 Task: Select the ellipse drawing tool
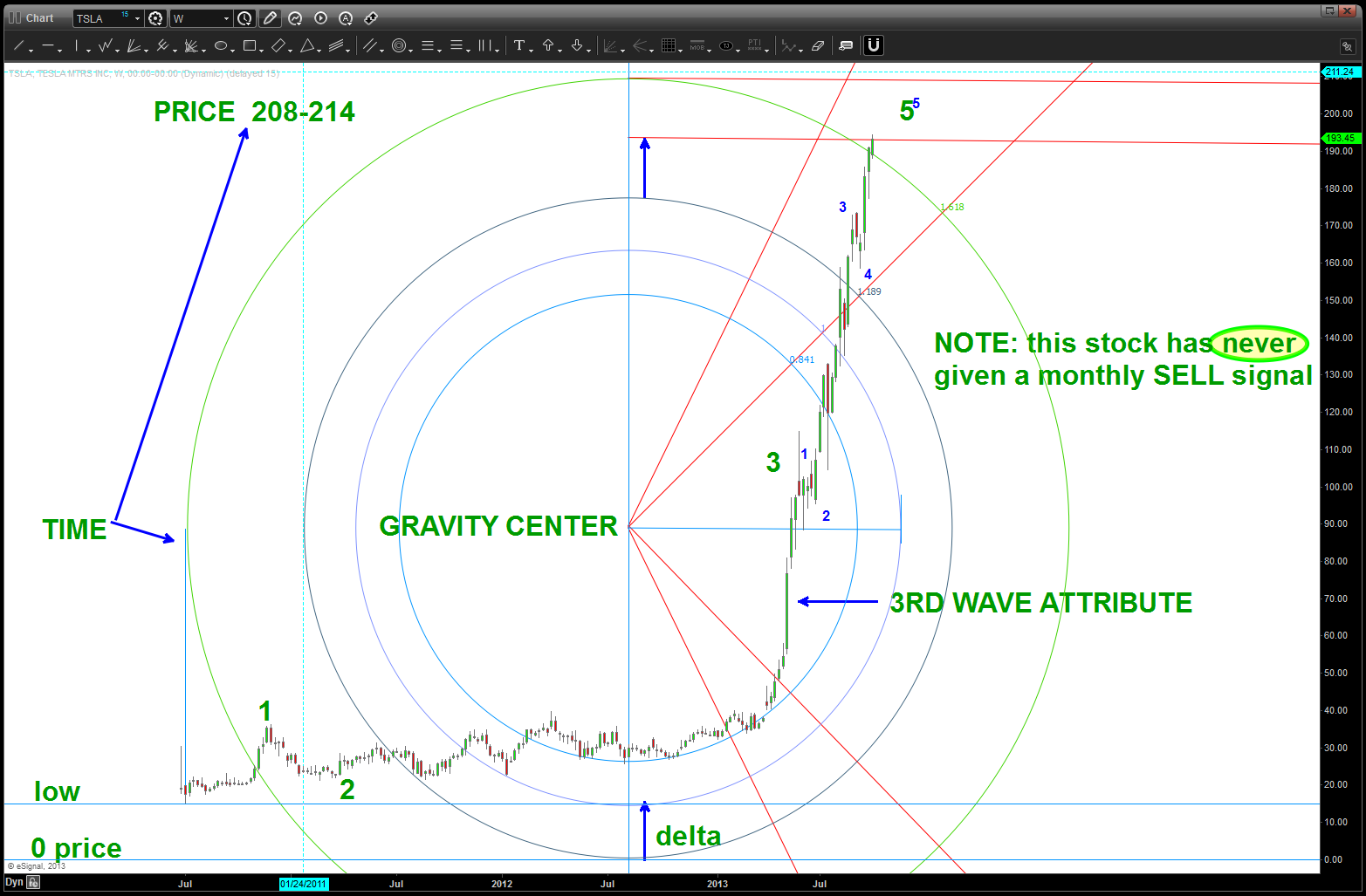point(221,46)
